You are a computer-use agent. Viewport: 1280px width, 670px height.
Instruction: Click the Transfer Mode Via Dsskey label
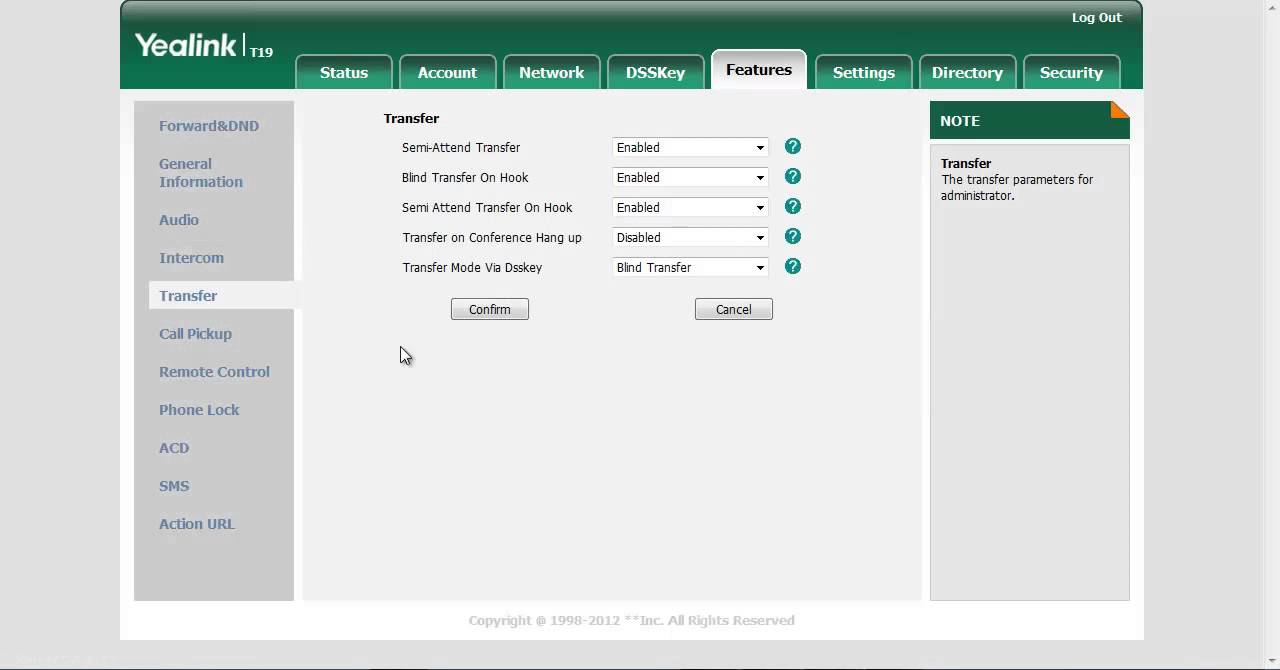(472, 268)
